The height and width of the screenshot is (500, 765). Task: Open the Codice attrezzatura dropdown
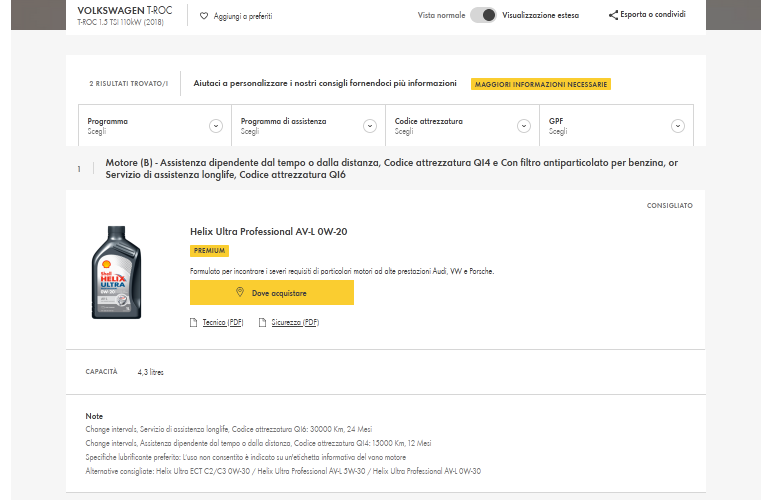tap(463, 125)
